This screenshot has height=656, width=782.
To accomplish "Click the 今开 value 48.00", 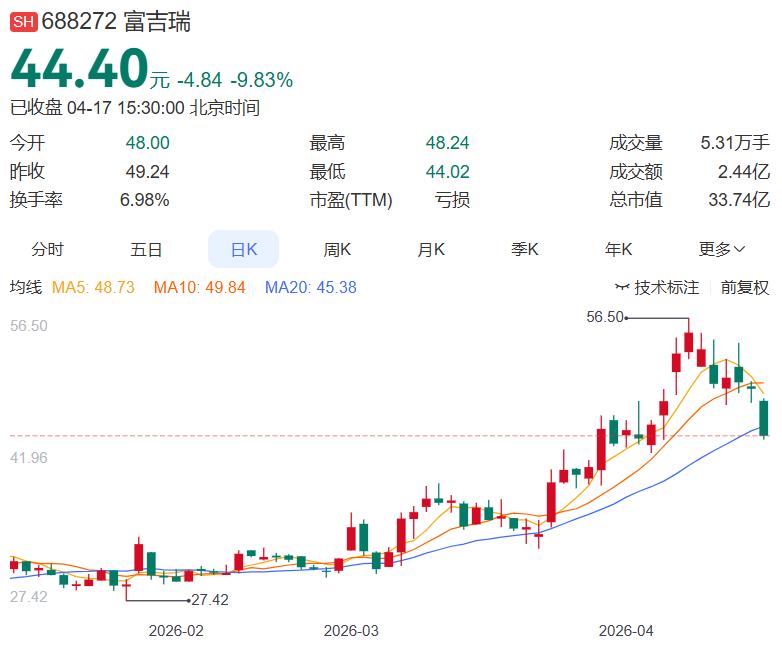I will point(147,143).
